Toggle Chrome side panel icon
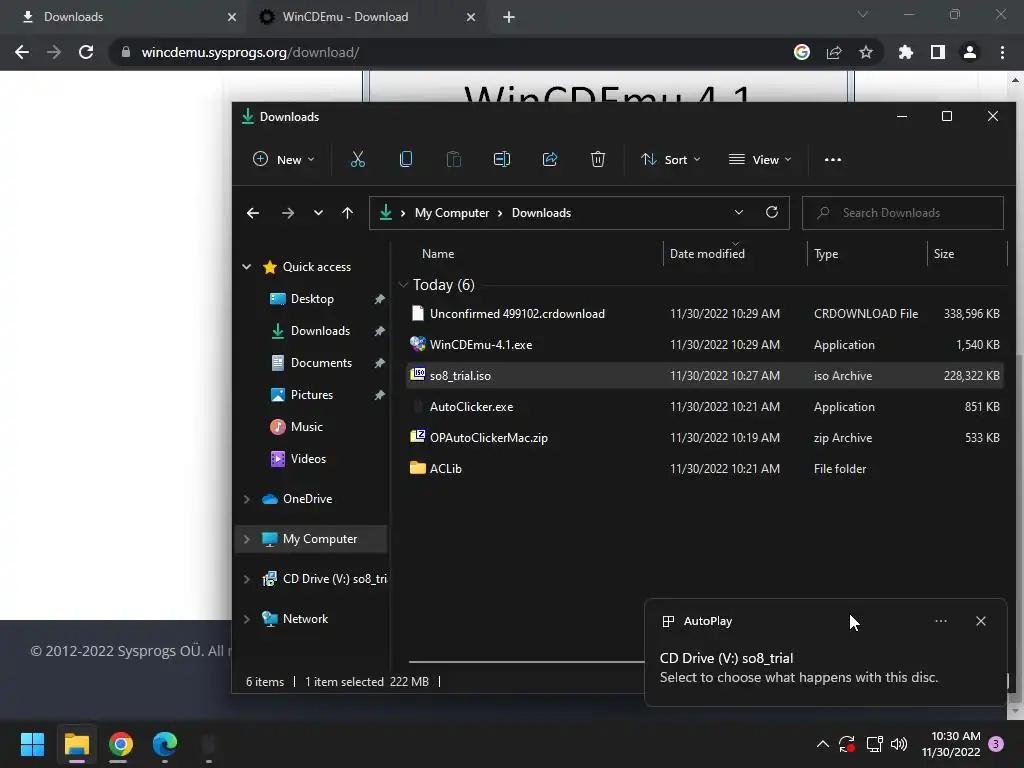Viewport: 1024px width, 768px height. (x=938, y=52)
